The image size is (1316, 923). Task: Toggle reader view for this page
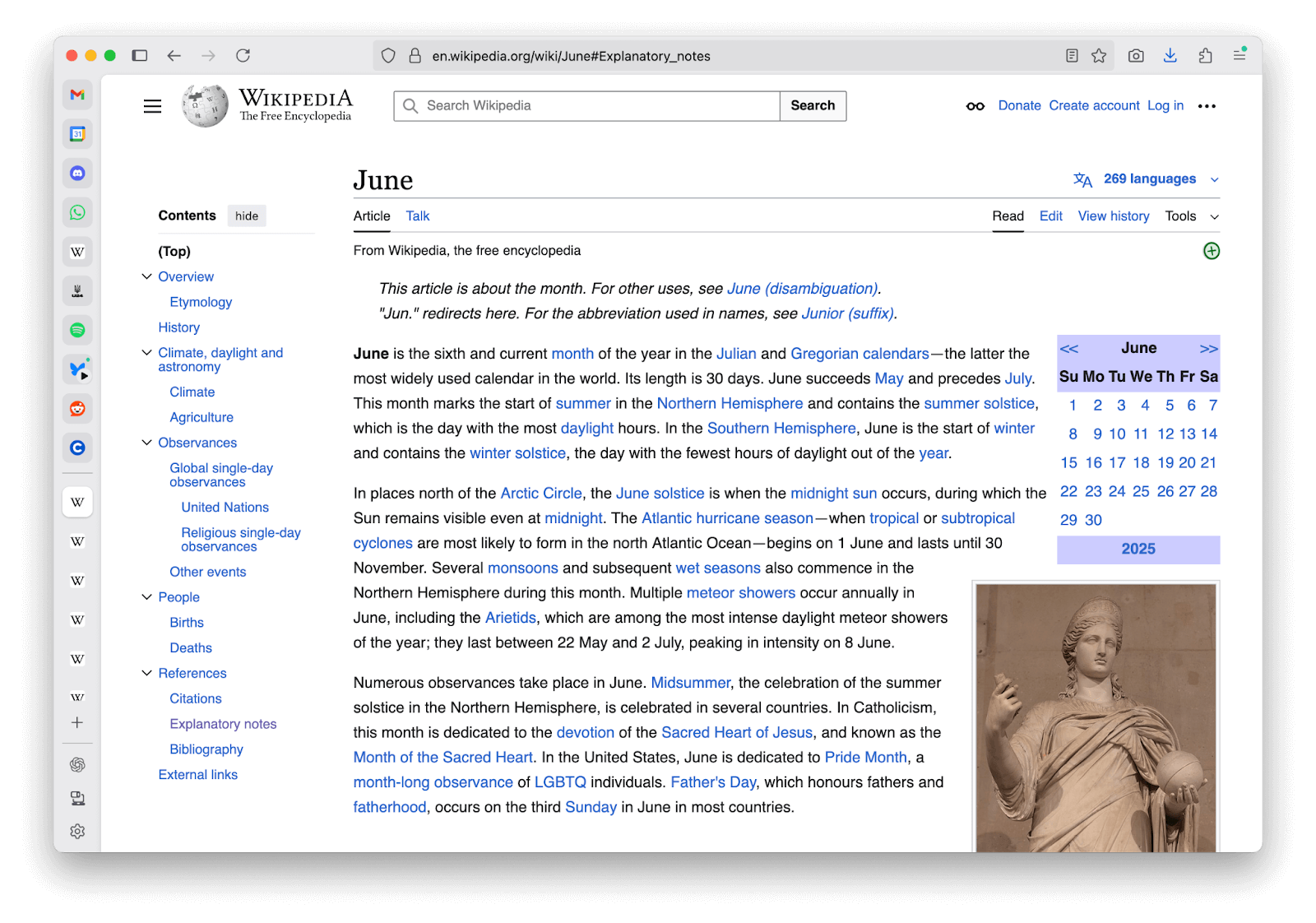[1072, 55]
